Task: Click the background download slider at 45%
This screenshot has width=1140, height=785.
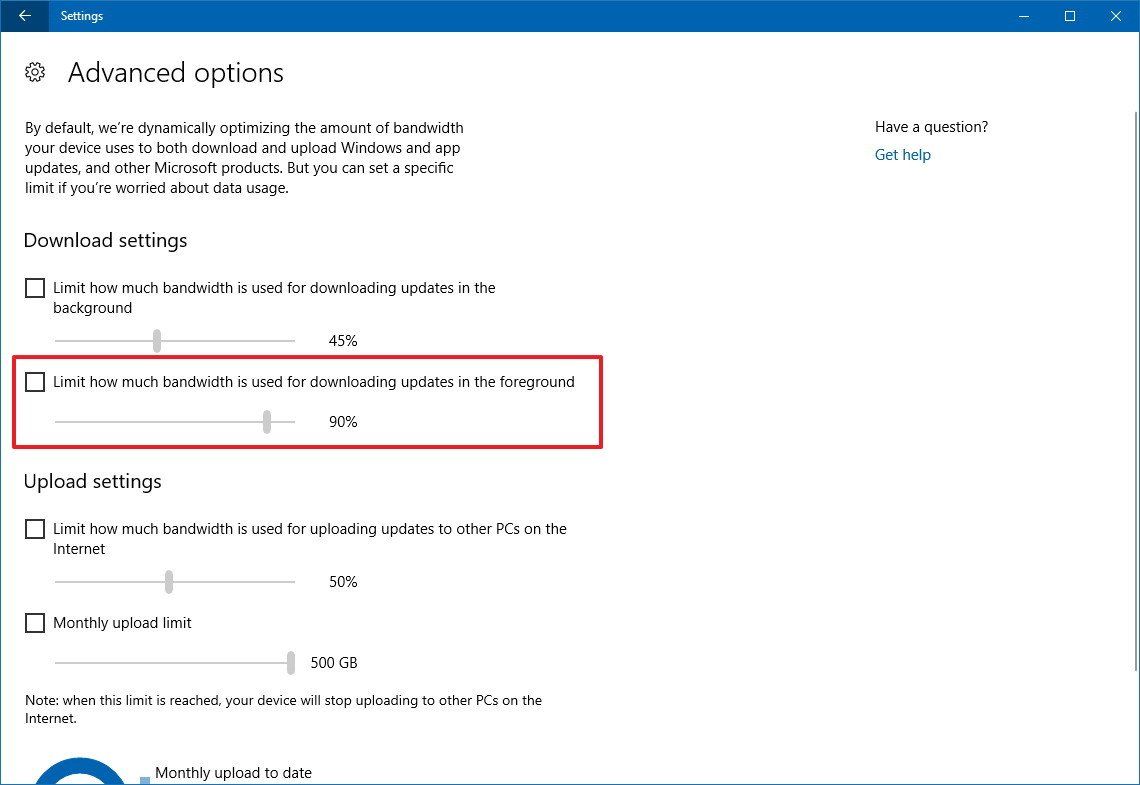Action: click(157, 341)
